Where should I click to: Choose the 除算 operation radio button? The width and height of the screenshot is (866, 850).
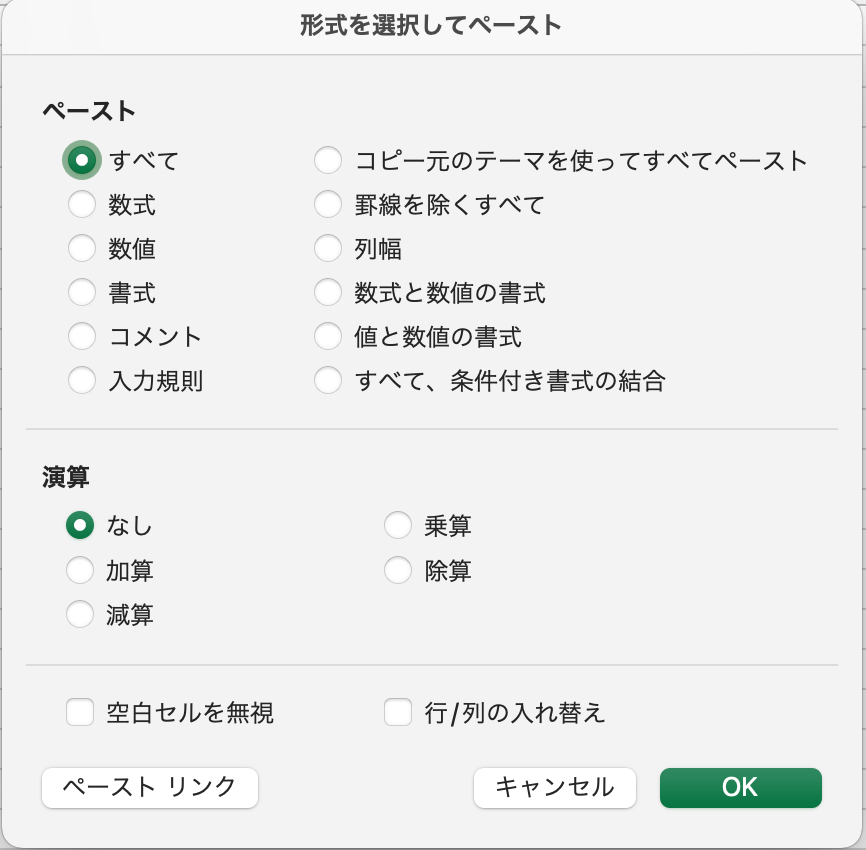(398, 571)
